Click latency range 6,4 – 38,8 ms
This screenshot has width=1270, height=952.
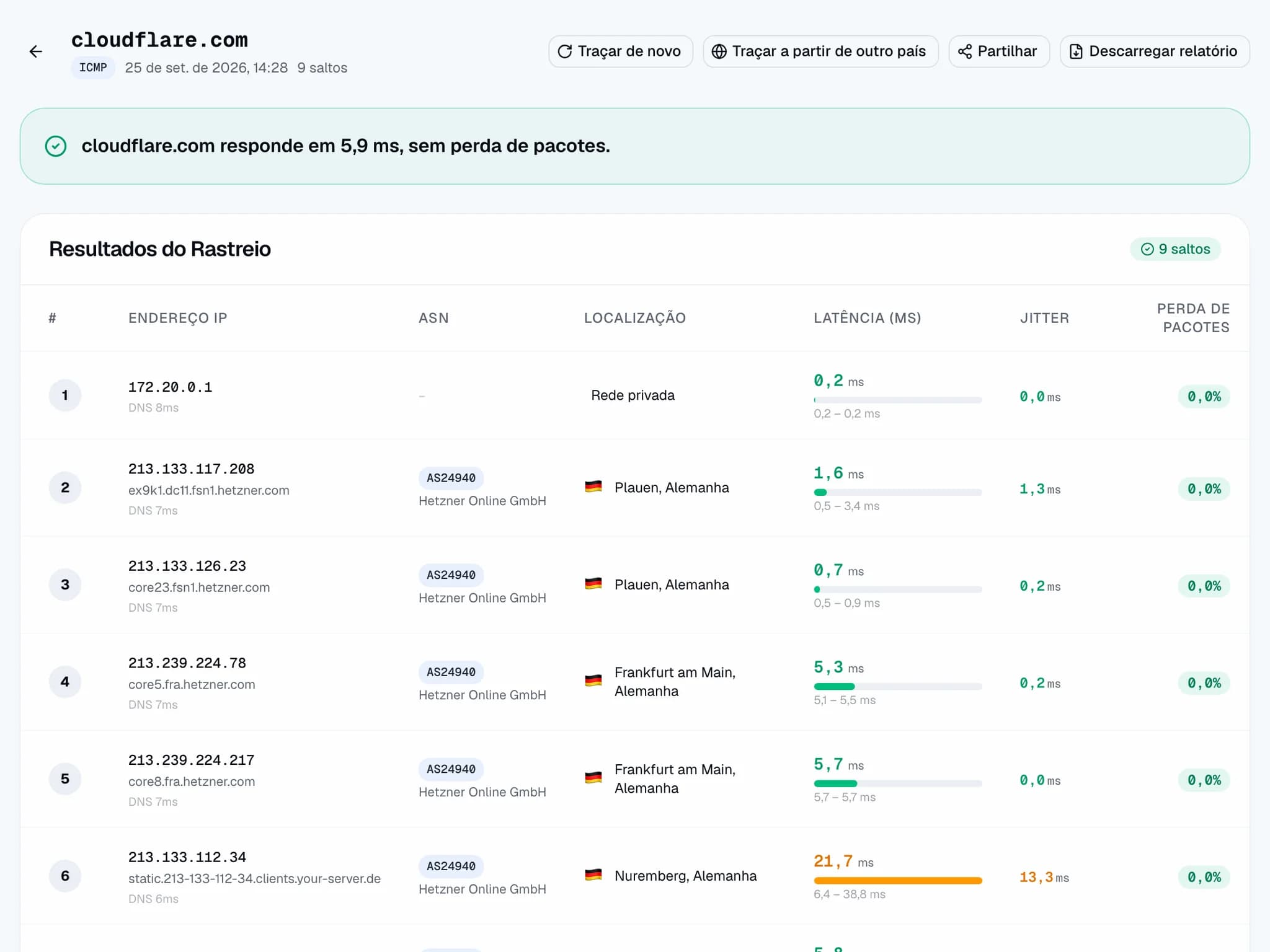pyautogui.click(x=850, y=894)
